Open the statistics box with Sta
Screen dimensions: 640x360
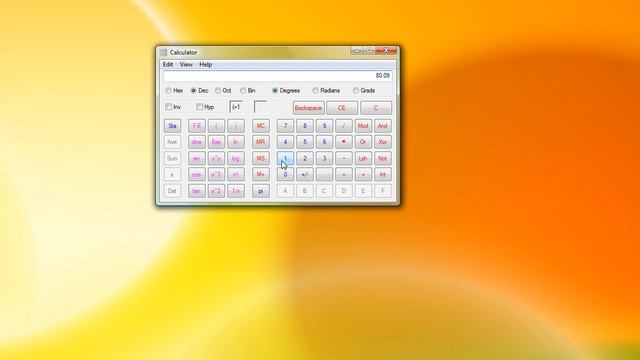[x=172, y=126]
